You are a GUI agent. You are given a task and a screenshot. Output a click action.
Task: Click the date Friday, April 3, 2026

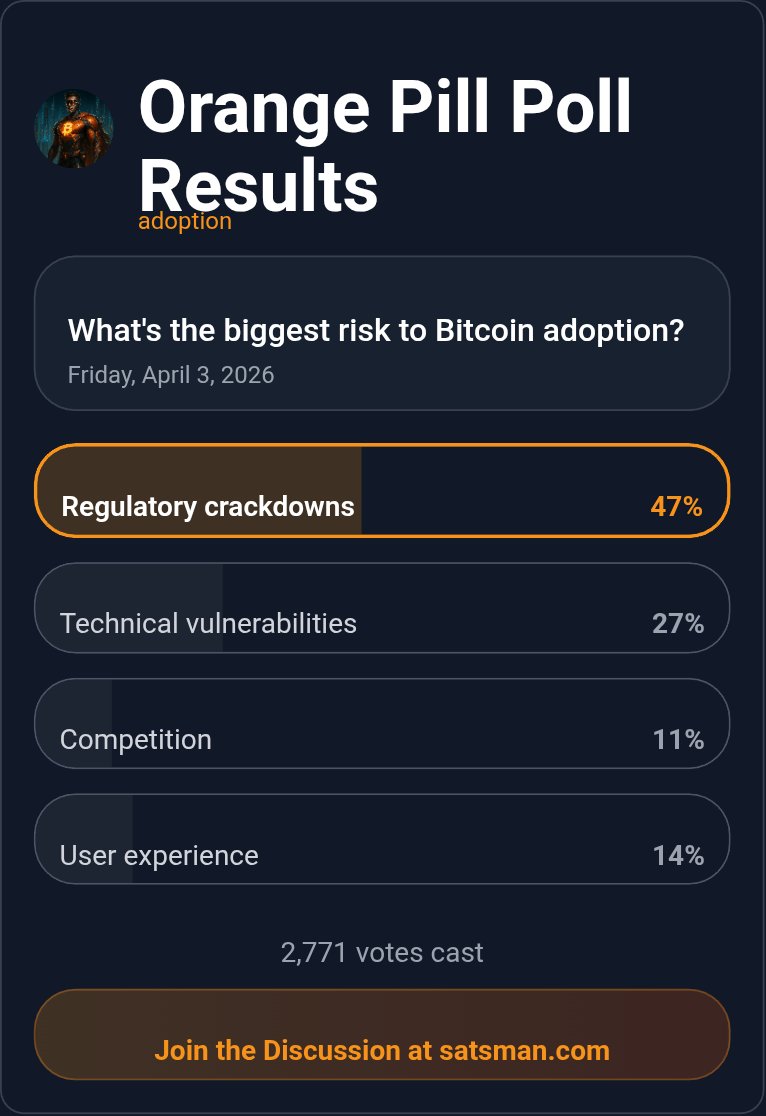tap(171, 375)
